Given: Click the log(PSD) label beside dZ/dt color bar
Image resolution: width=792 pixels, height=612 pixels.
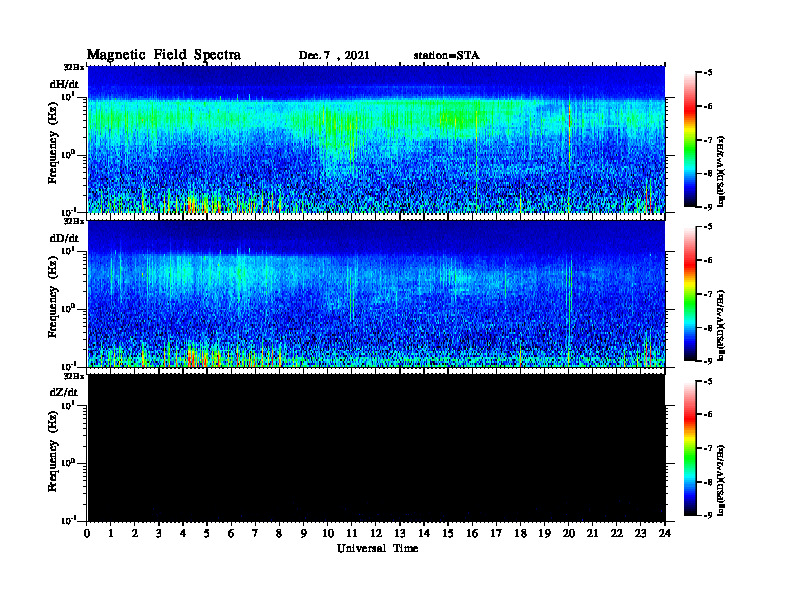Looking at the screenshot, I should [721, 479].
